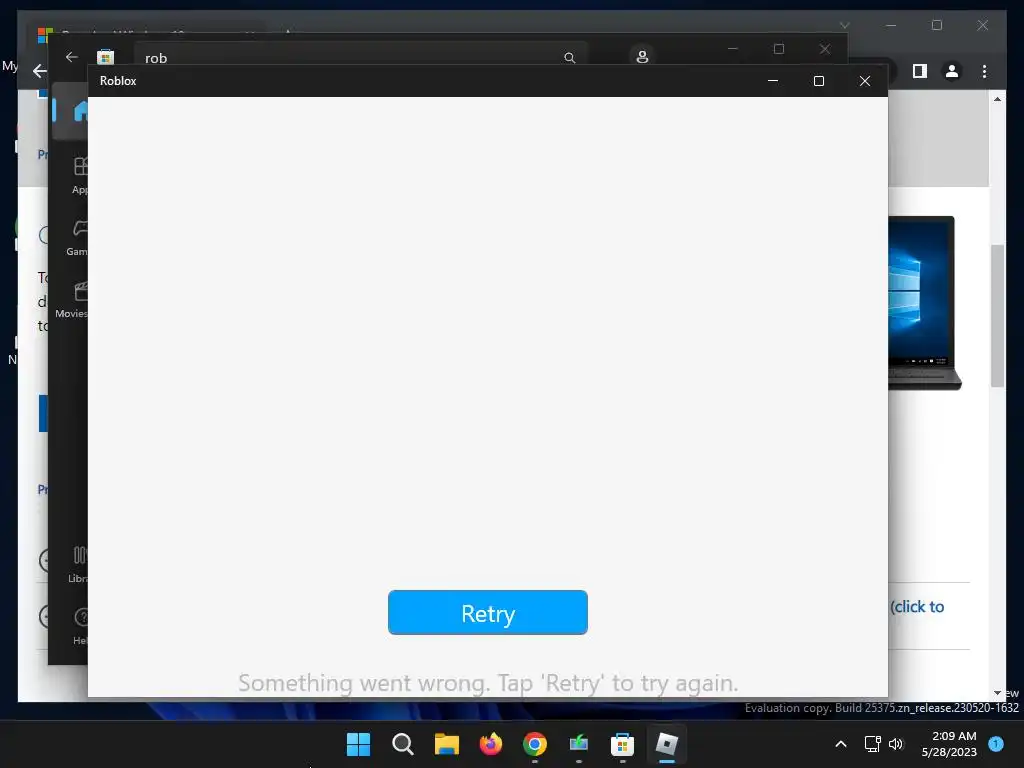Open File Explorer from taskbar
1024x768 pixels.
click(447, 744)
